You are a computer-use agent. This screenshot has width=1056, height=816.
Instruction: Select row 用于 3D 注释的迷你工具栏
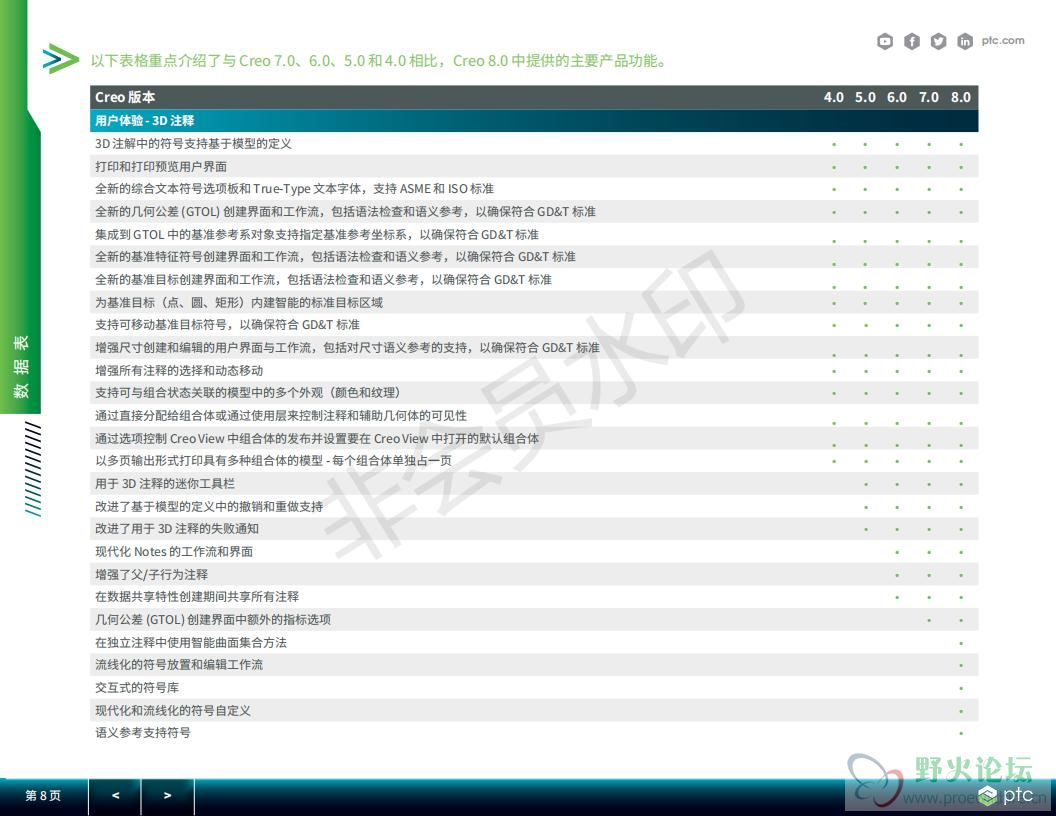pos(534,483)
